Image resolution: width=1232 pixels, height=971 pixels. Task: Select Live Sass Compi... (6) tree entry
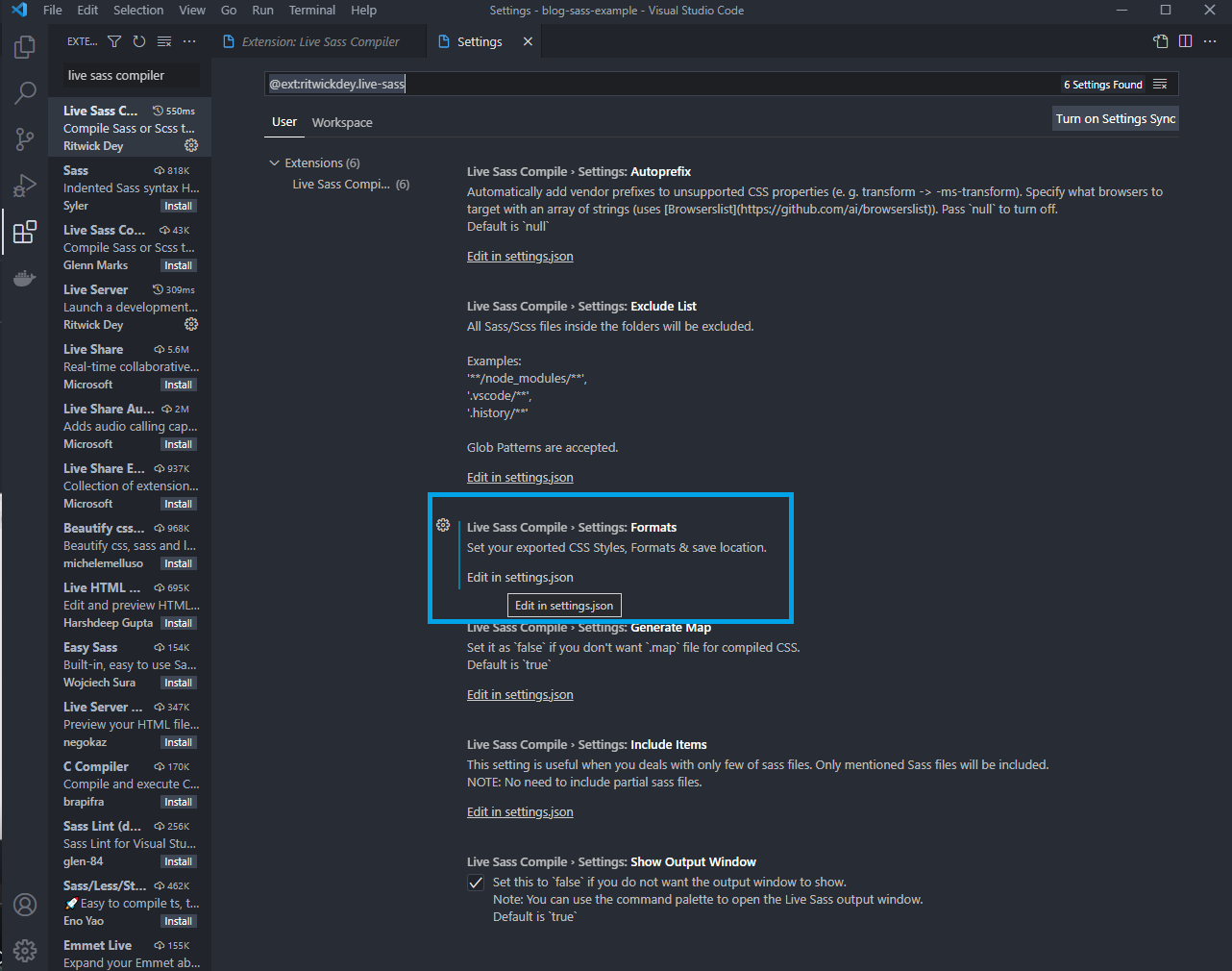click(x=351, y=184)
